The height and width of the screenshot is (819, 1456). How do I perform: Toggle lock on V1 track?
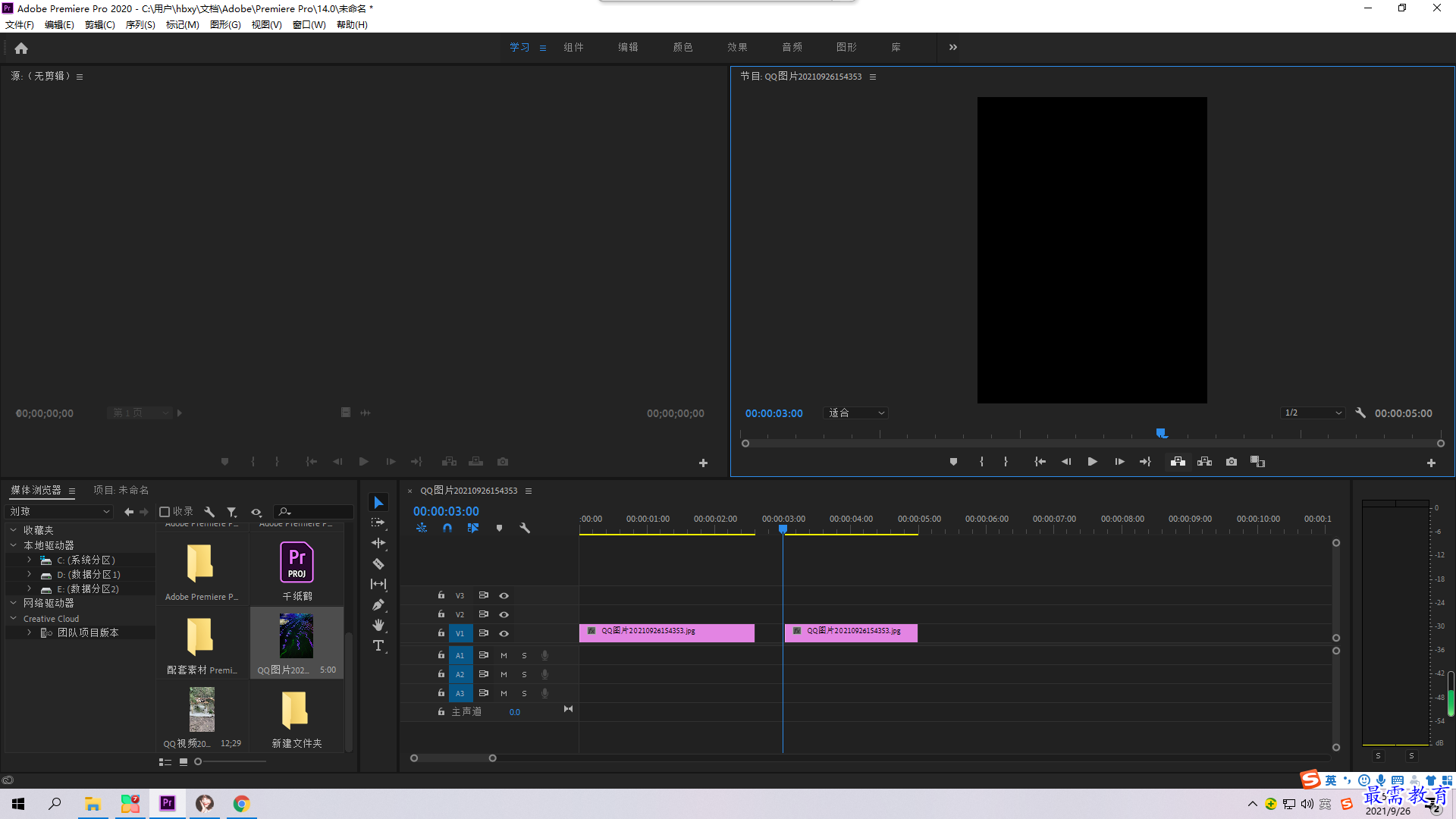tap(441, 632)
